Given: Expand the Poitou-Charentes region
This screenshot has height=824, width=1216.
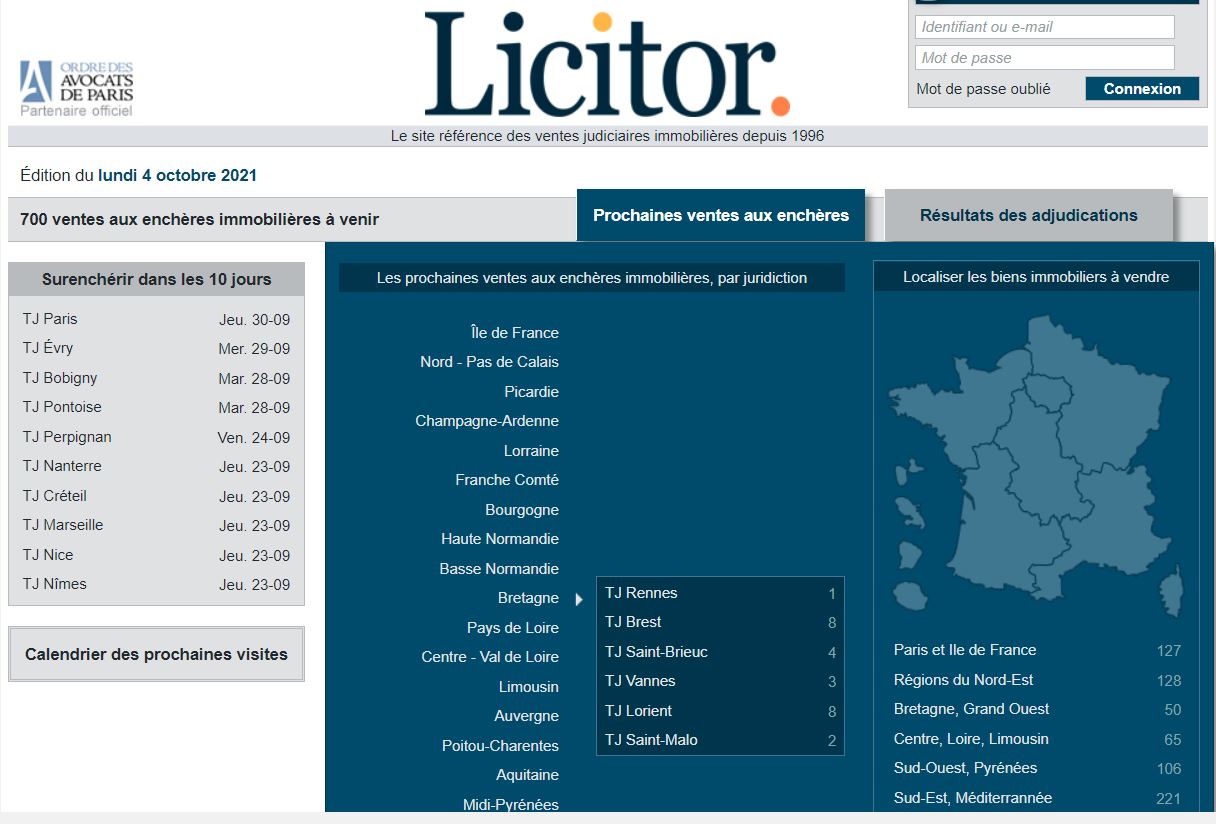Looking at the screenshot, I should (x=500, y=746).
